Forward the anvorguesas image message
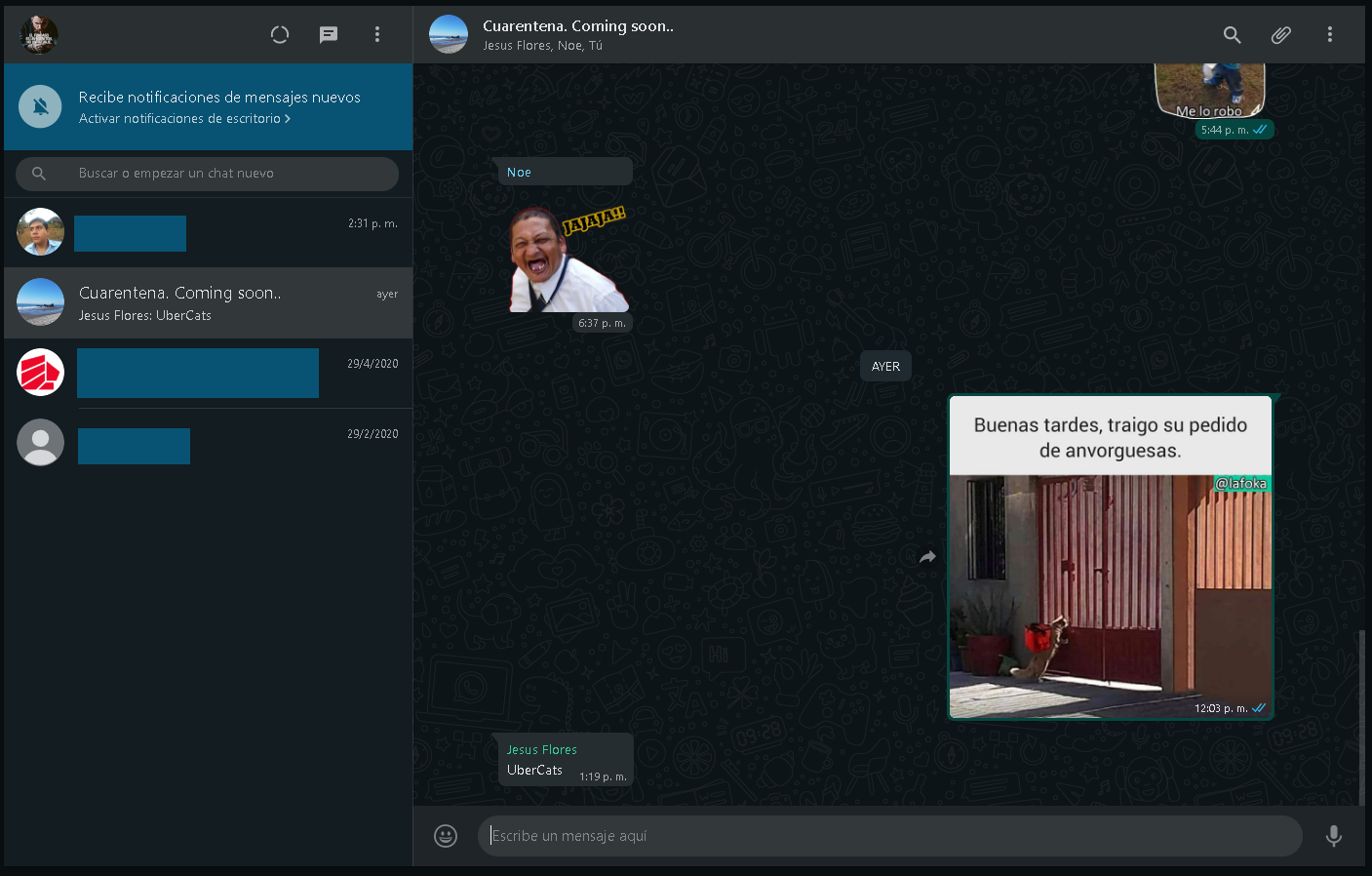Viewport: 1372px width, 876px height. click(927, 557)
